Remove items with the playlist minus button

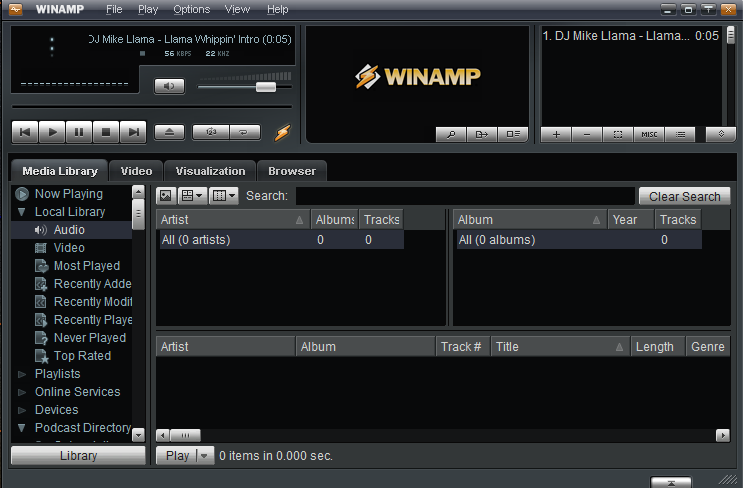point(587,135)
